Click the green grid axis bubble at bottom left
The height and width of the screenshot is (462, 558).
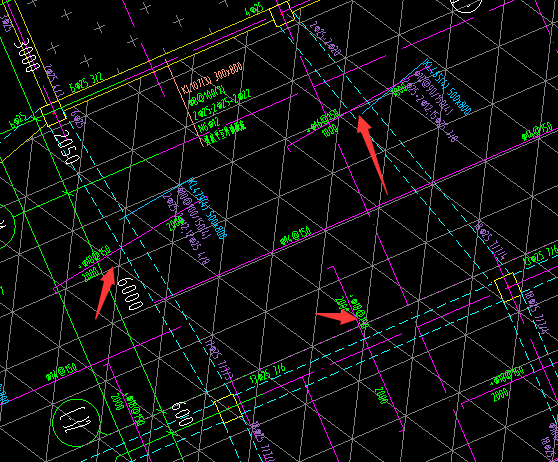pyautogui.click(x=76, y=422)
